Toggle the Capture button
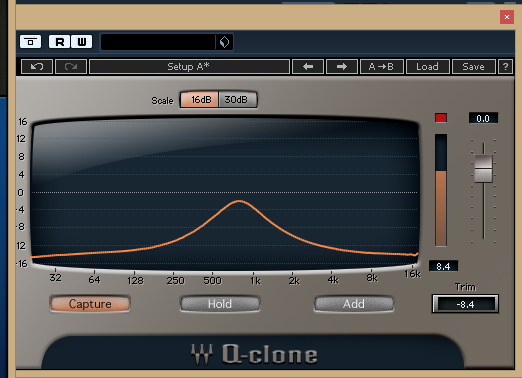This screenshot has width=522, height=378. [x=90, y=304]
